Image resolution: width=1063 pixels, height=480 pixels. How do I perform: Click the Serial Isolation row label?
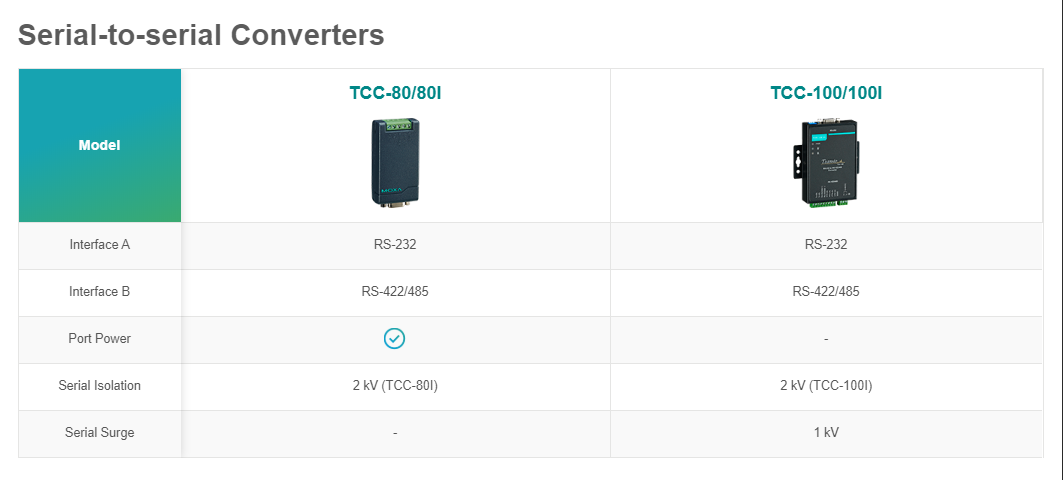click(100, 385)
